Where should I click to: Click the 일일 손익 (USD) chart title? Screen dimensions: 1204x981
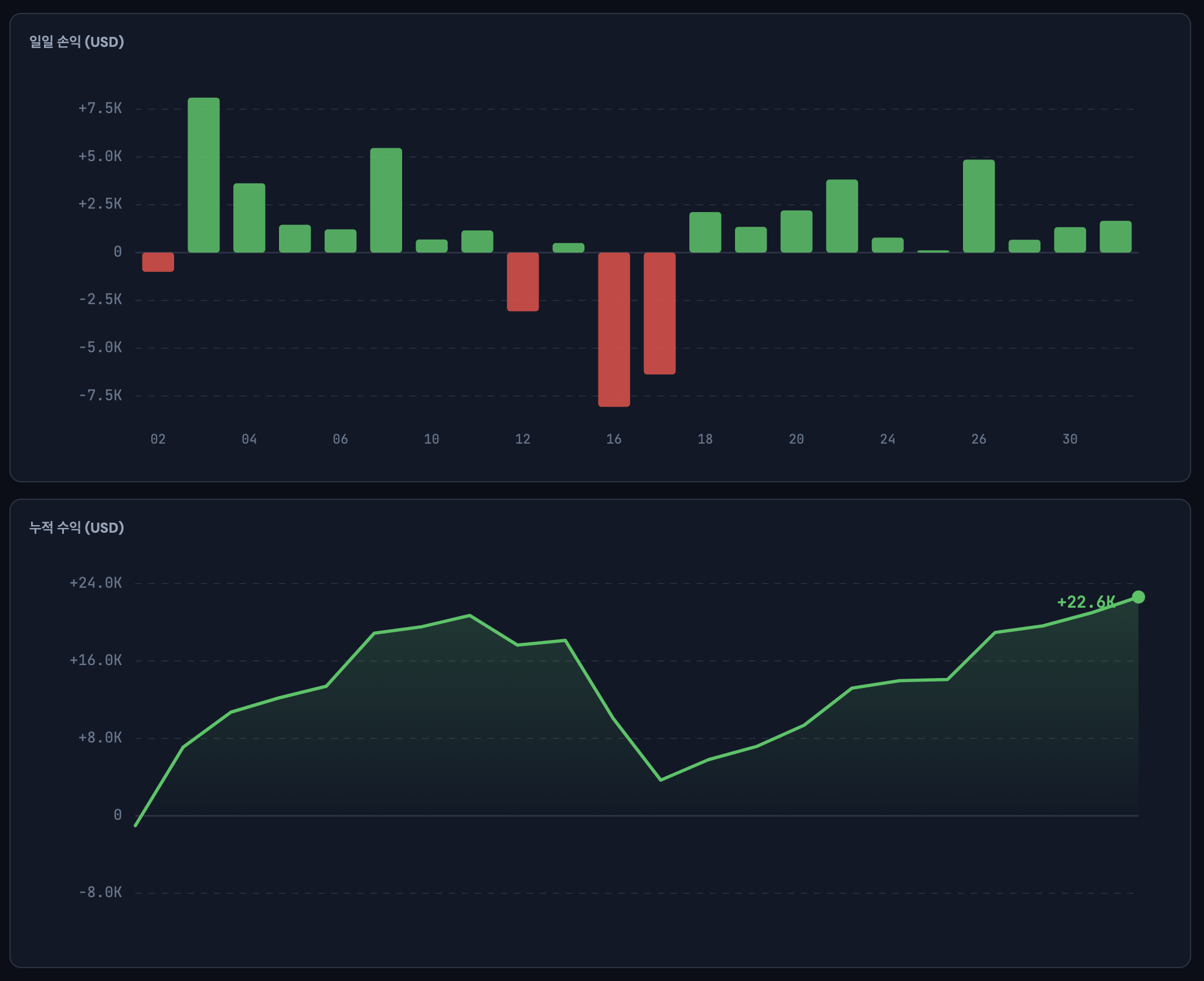pos(77,42)
